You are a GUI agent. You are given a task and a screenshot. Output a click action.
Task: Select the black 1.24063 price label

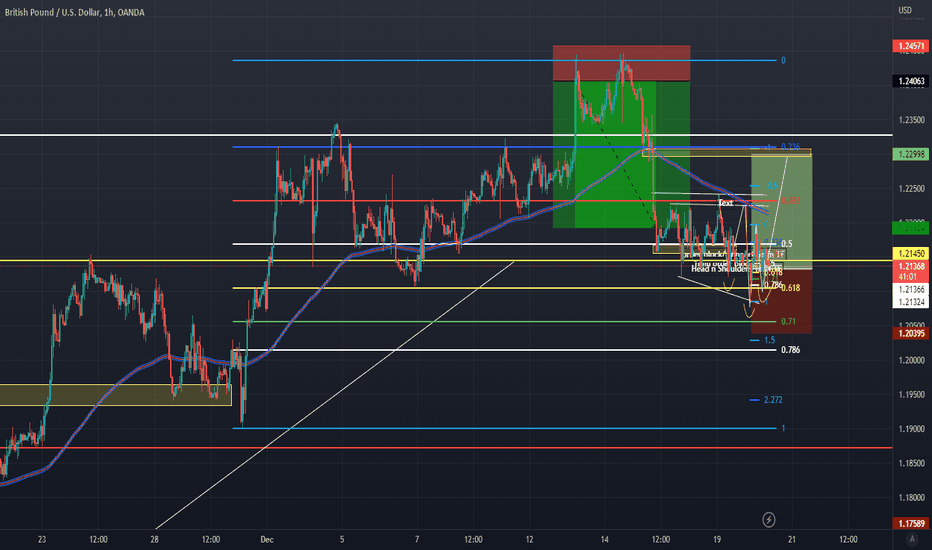tap(911, 81)
